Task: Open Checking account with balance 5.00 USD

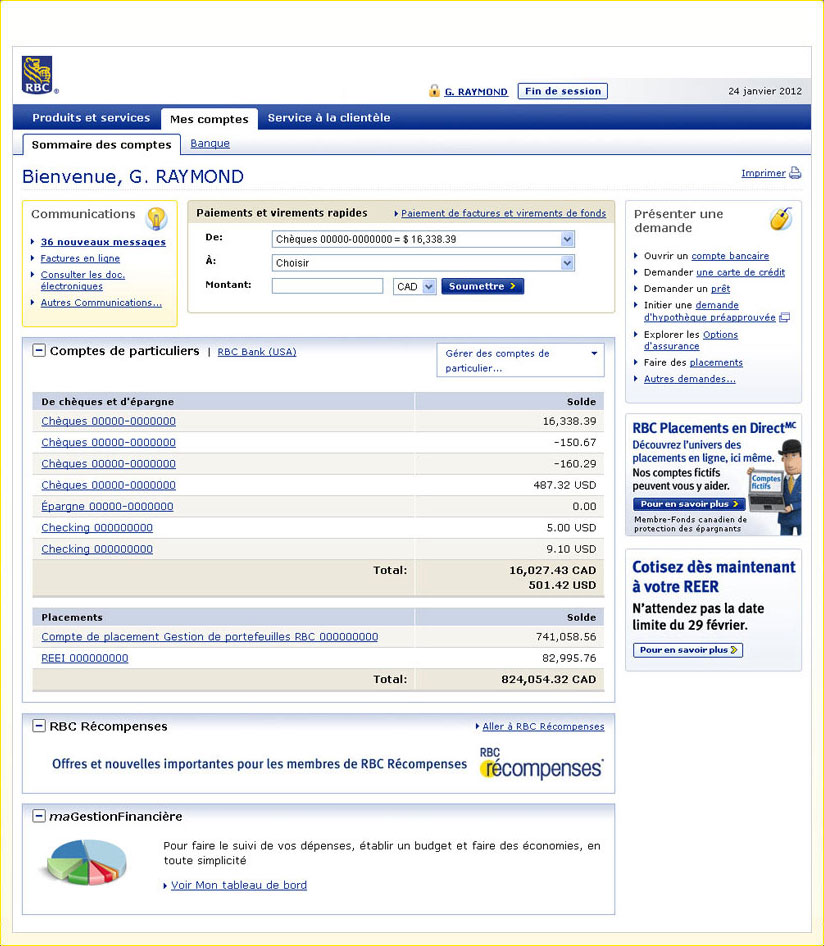Action: point(97,527)
